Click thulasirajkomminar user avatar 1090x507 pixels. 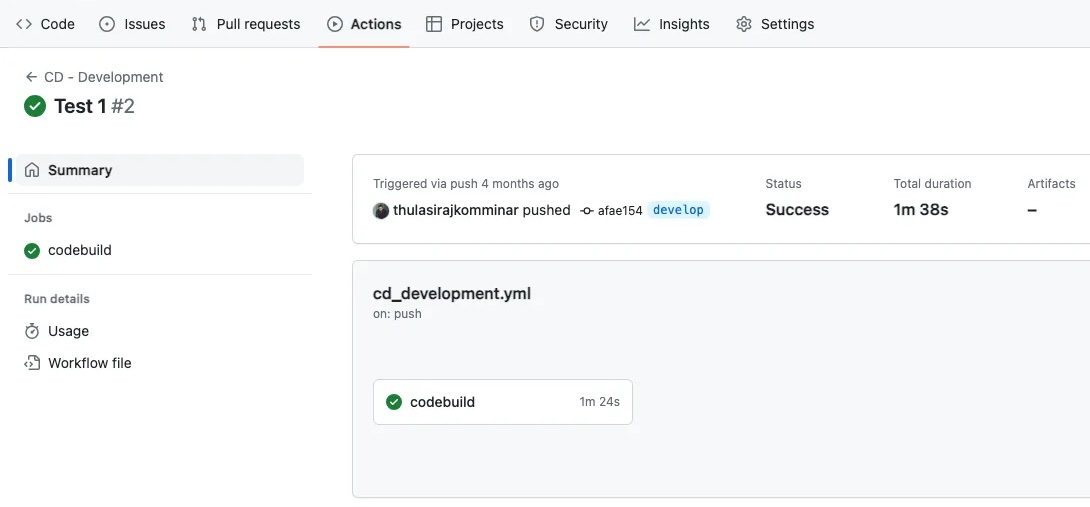[381, 211]
